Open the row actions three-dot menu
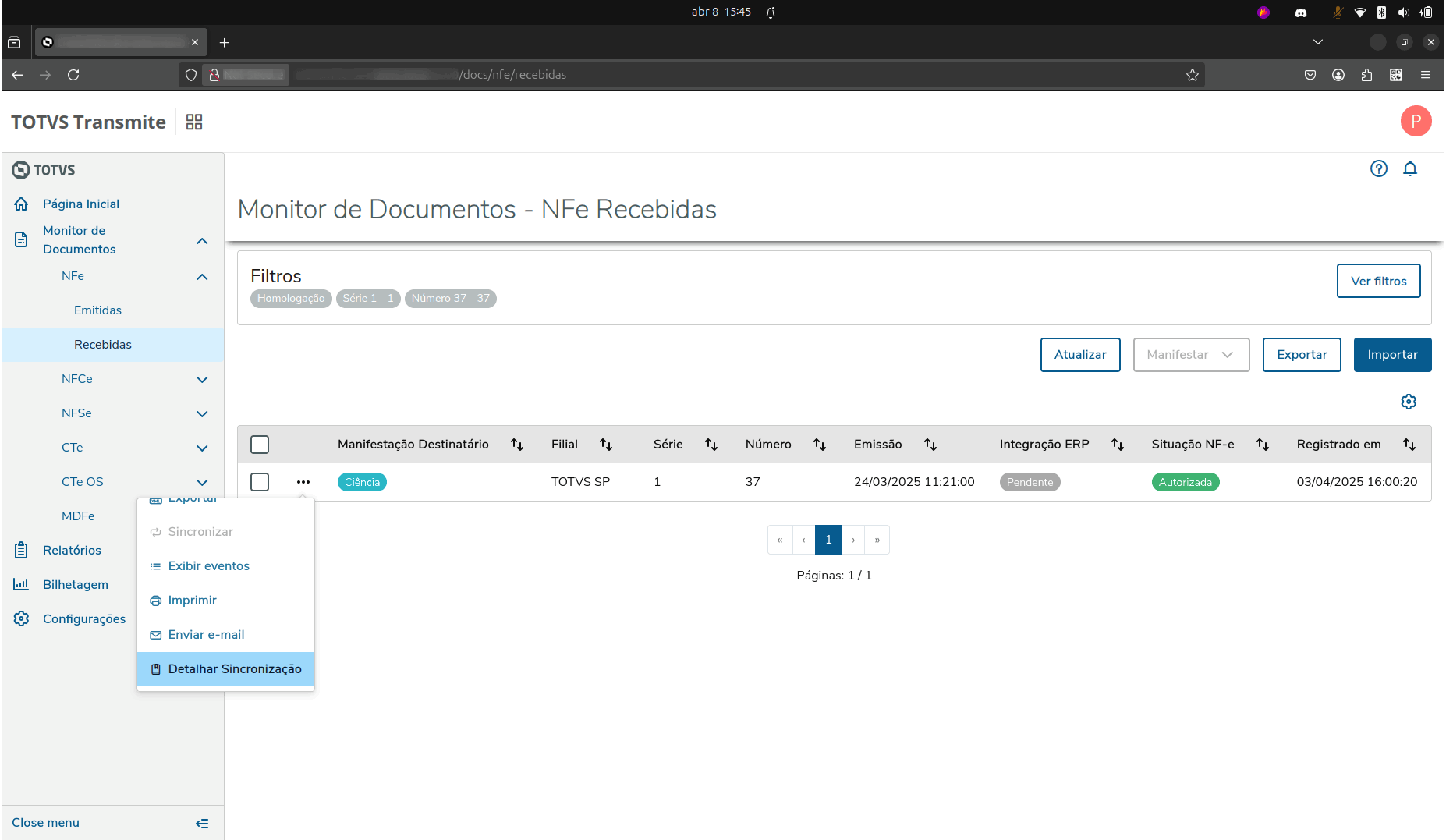 tap(303, 482)
